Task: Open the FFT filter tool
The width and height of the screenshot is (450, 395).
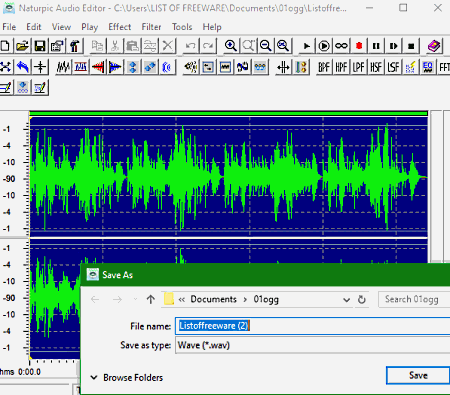Action: [x=444, y=67]
